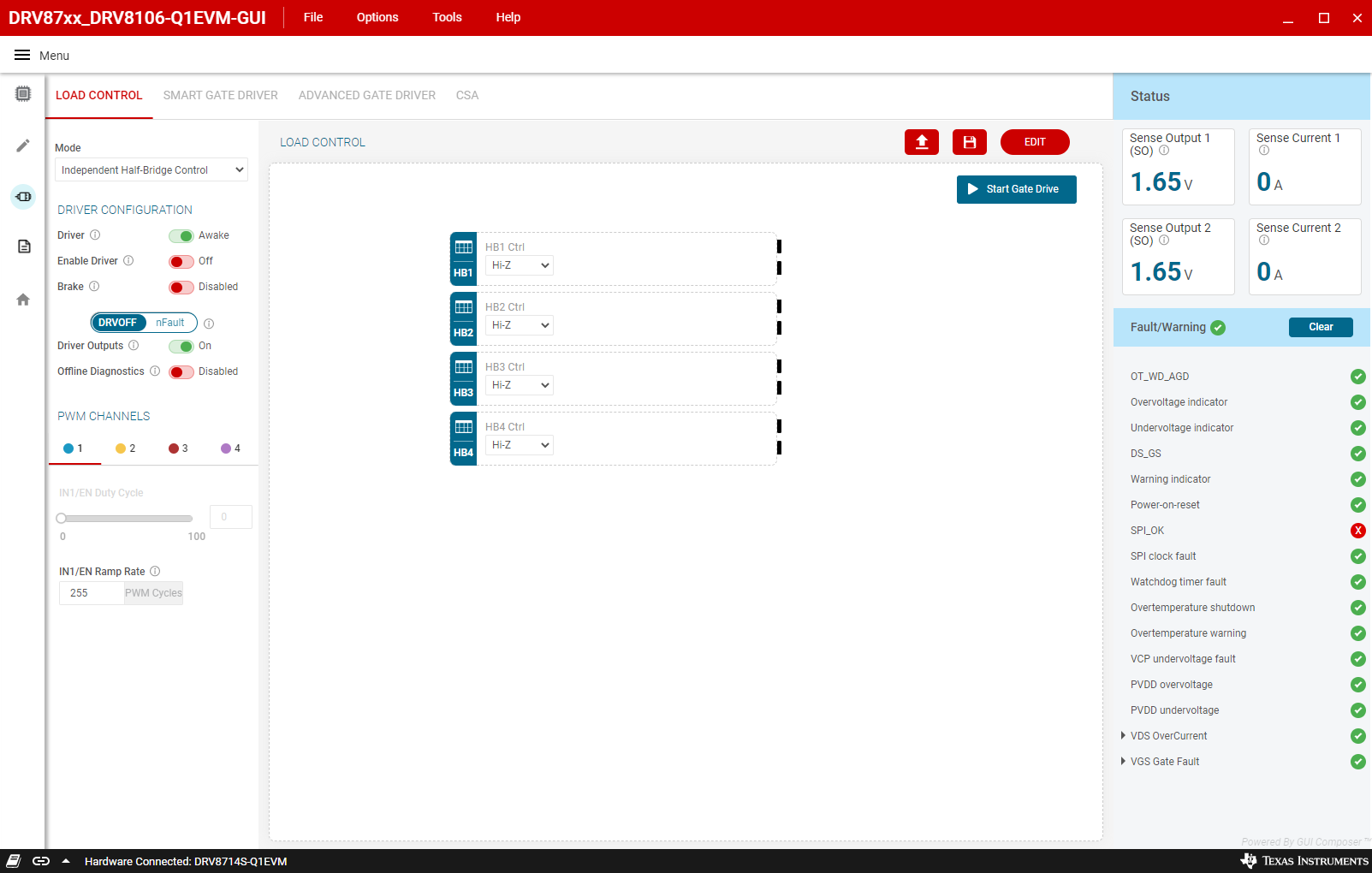This screenshot has height=873, width=1372.
Task: Switch to the CSA tab
Action: click(467, 96)
